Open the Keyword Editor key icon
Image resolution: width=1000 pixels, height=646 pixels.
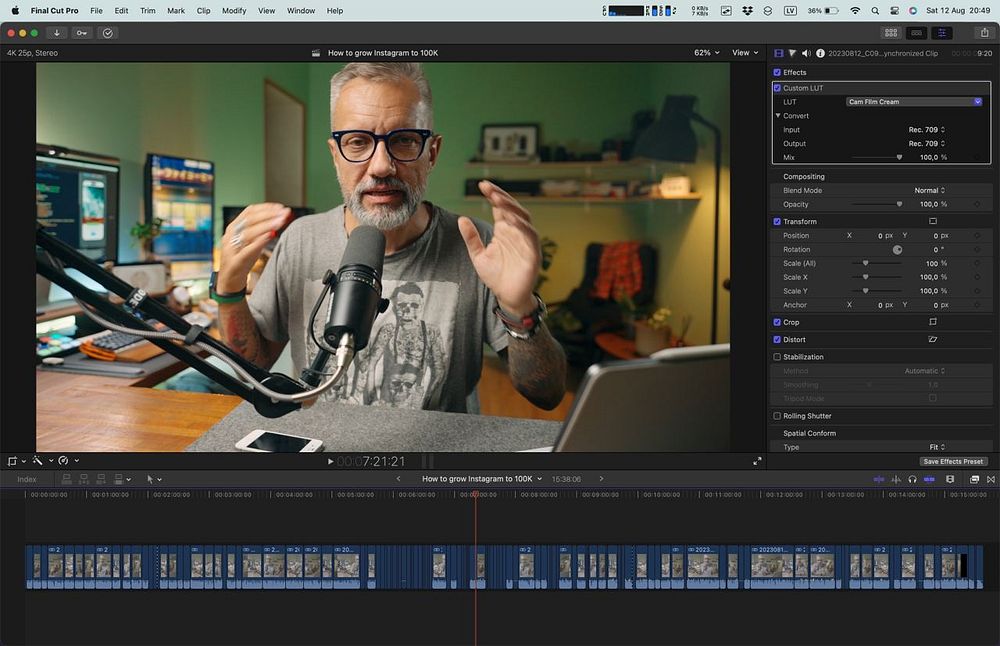coord(81,33)
